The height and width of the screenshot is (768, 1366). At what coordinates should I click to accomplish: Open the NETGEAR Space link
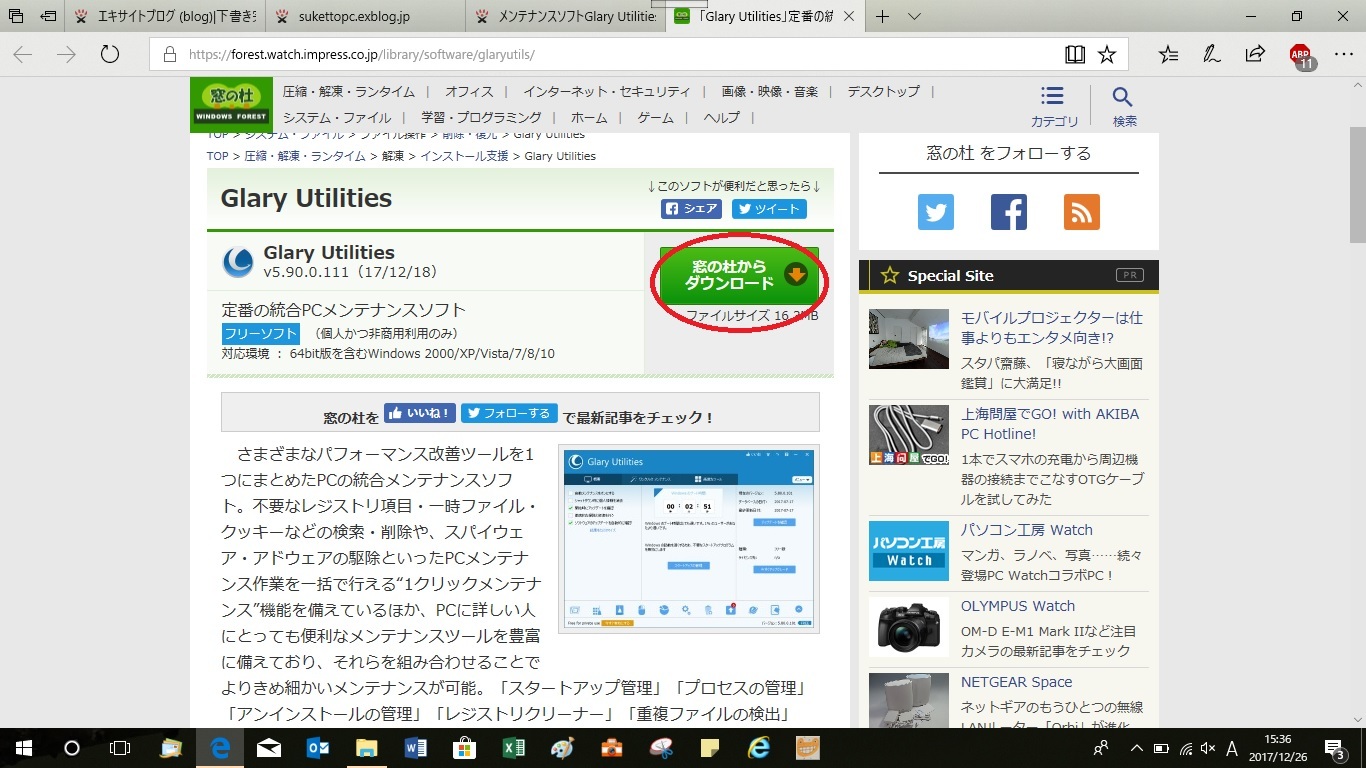1016,682
